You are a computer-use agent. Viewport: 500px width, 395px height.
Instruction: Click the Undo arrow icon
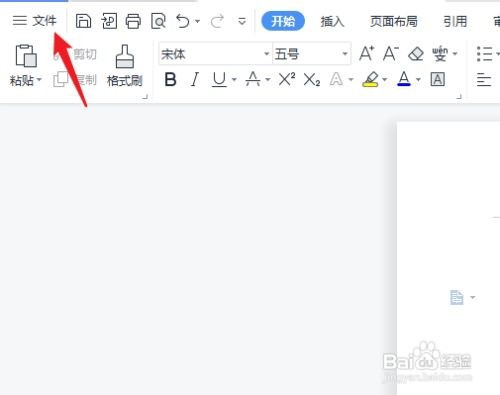tap(183, 21)
